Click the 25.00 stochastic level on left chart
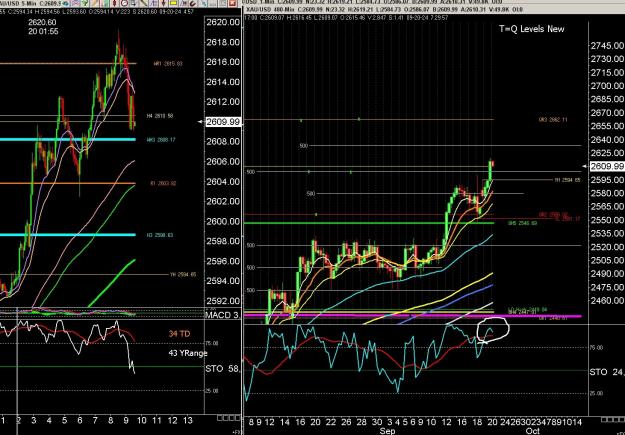 212,391
